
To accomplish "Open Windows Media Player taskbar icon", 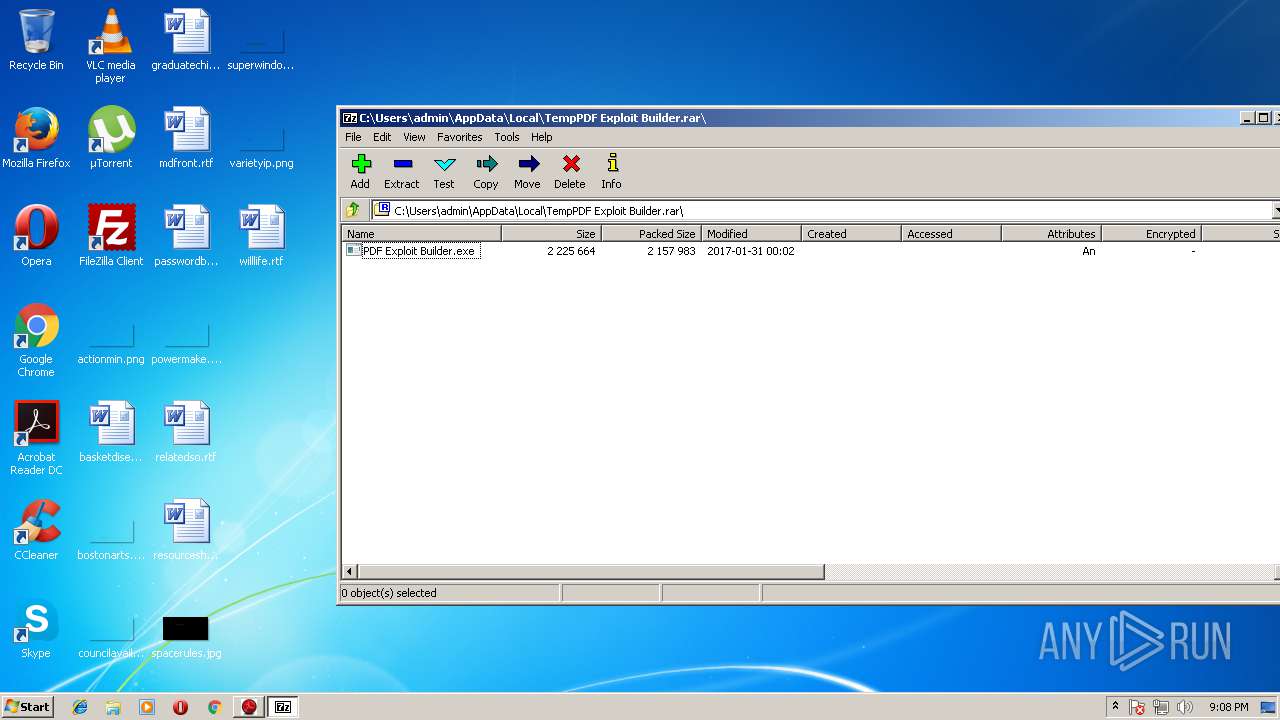I will (147, 707).
